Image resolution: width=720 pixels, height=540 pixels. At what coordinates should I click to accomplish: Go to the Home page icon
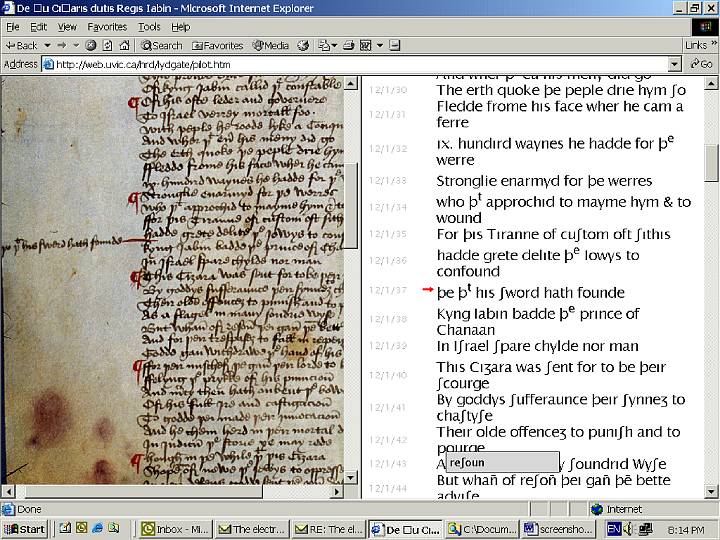point(122,45)
